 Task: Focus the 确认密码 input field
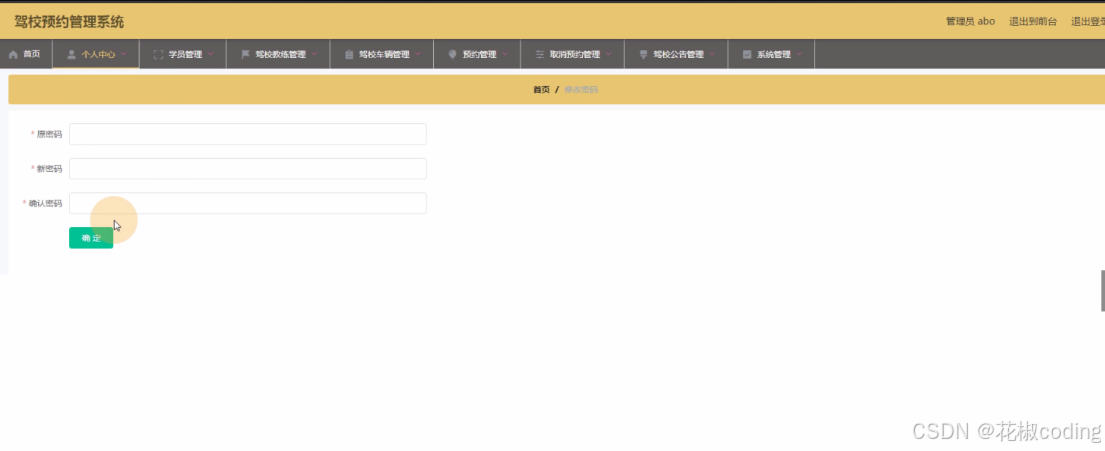247,203
